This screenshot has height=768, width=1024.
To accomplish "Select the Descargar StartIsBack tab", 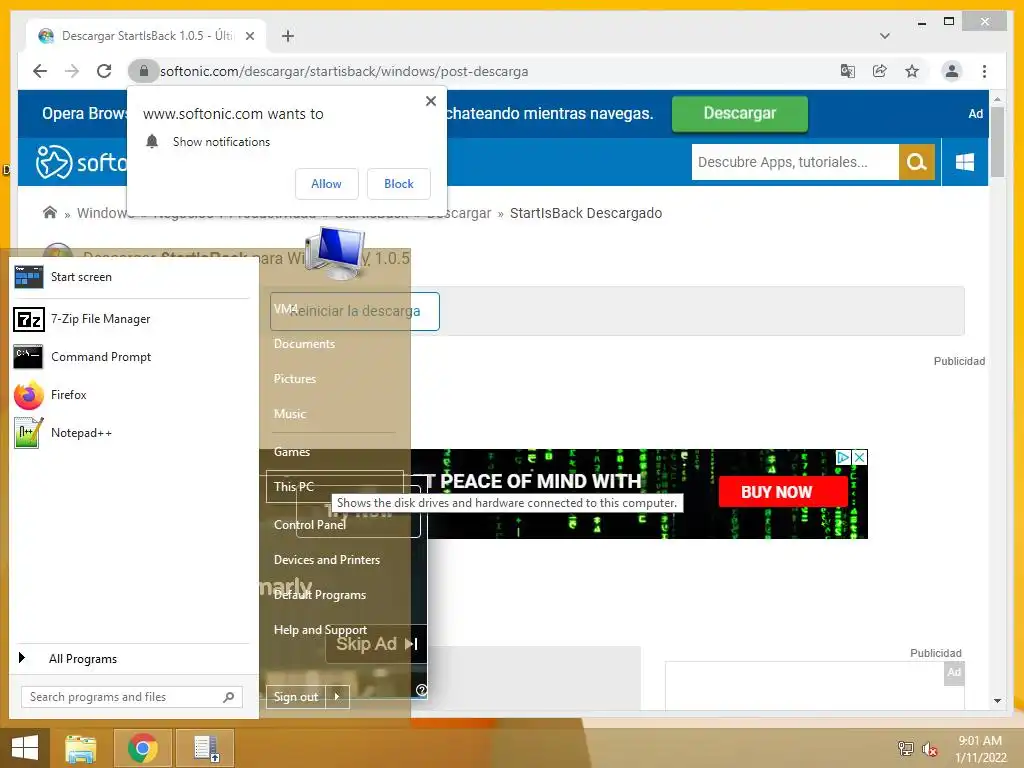I will (146, 36).
